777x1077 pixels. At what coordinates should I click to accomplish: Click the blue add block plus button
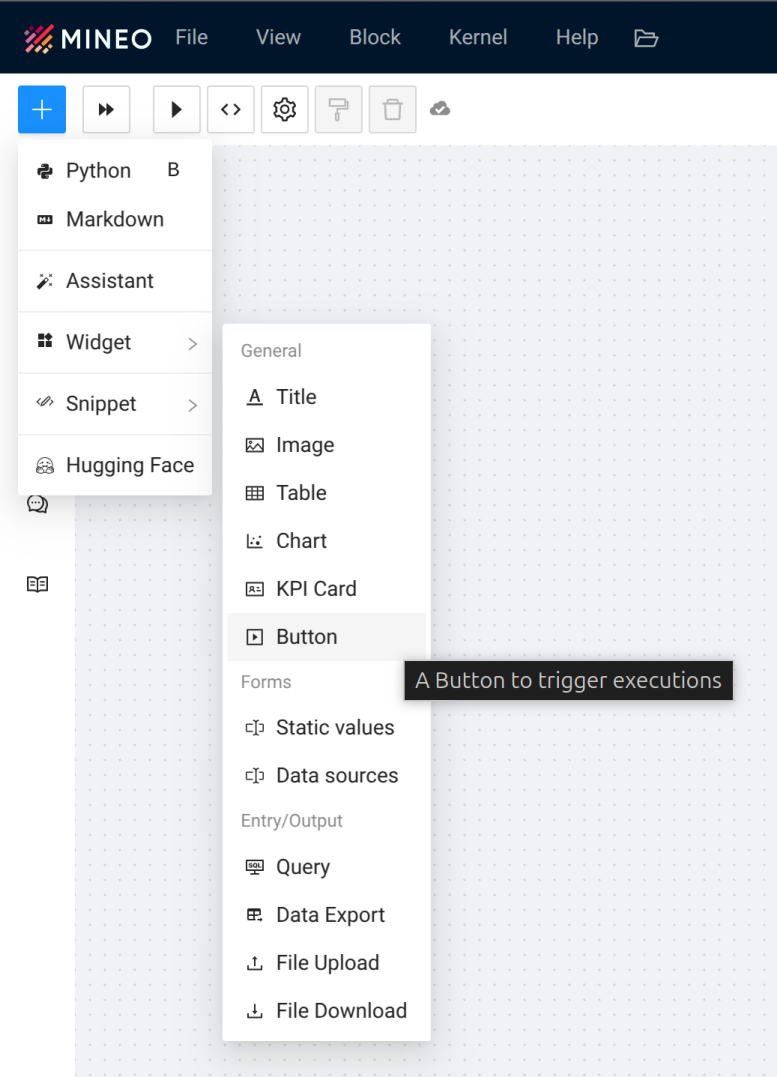coord(42,109)
